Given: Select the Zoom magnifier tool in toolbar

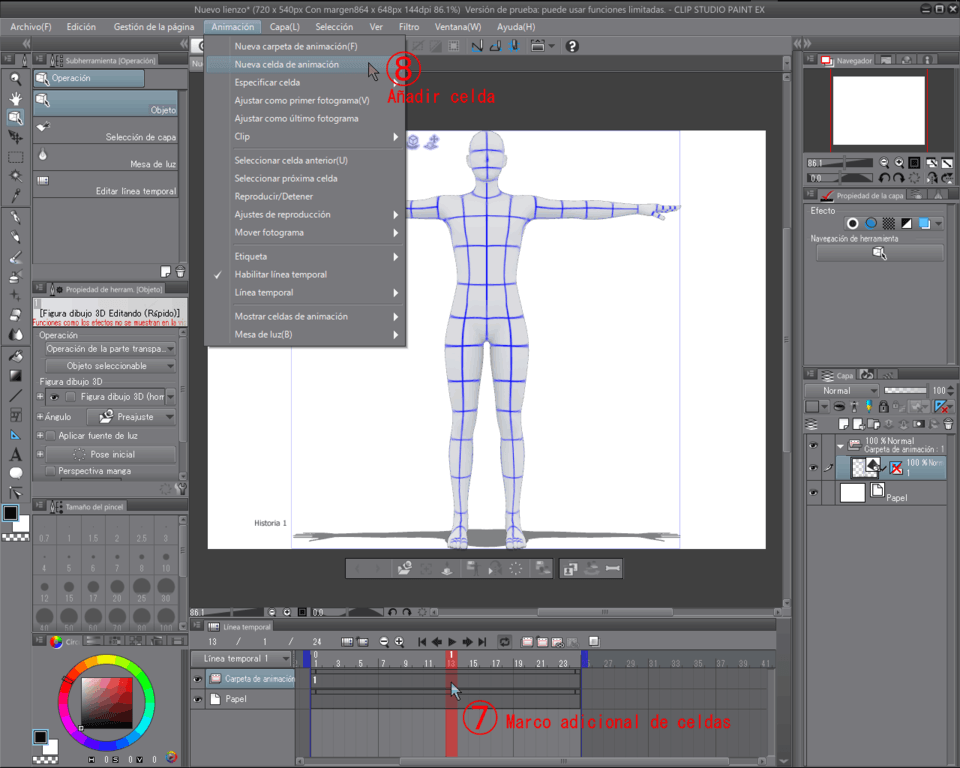Looking at the screenshot, I should click(x=16, y=78).
